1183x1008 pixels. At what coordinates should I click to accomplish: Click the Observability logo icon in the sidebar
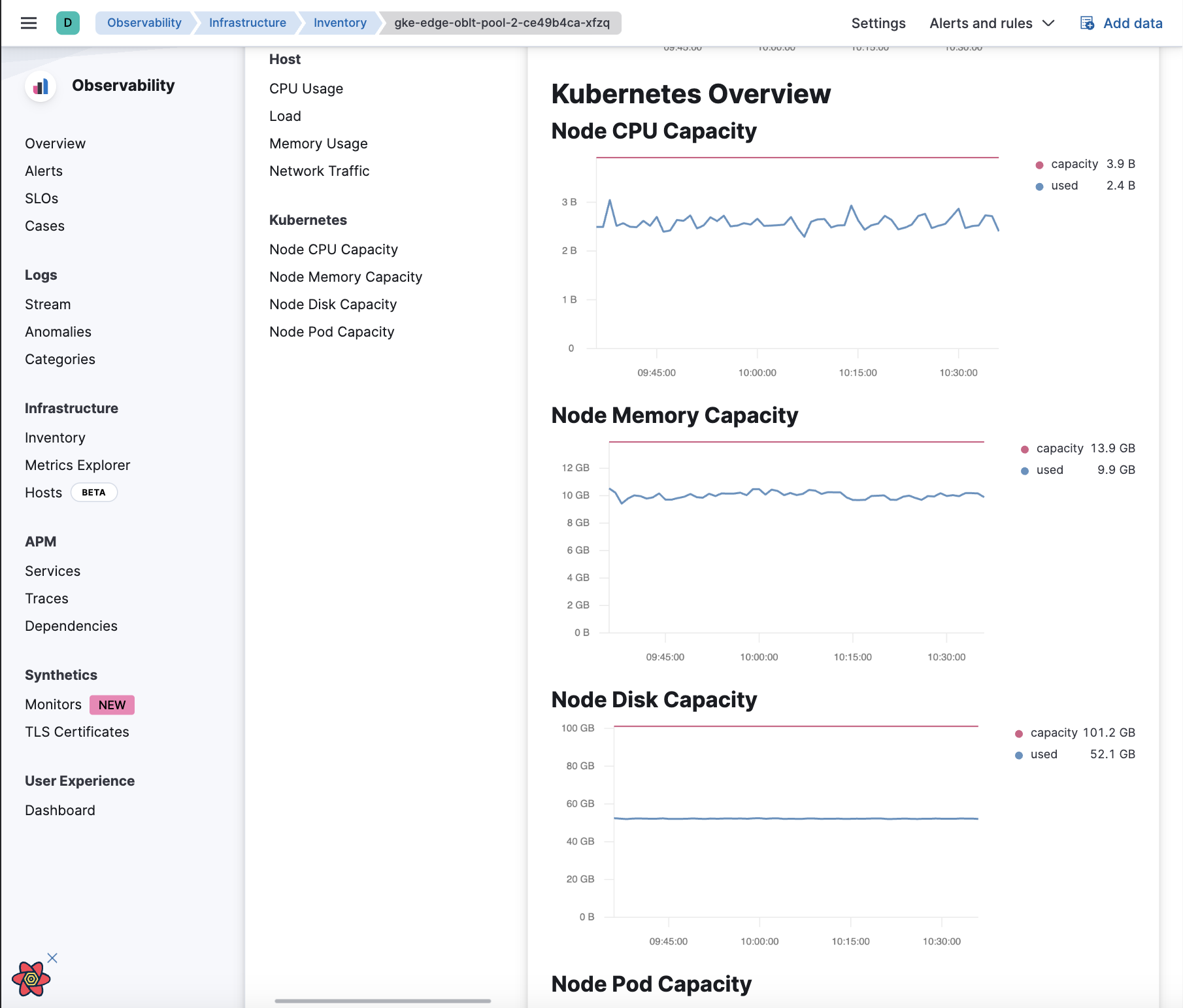[41, 86]
